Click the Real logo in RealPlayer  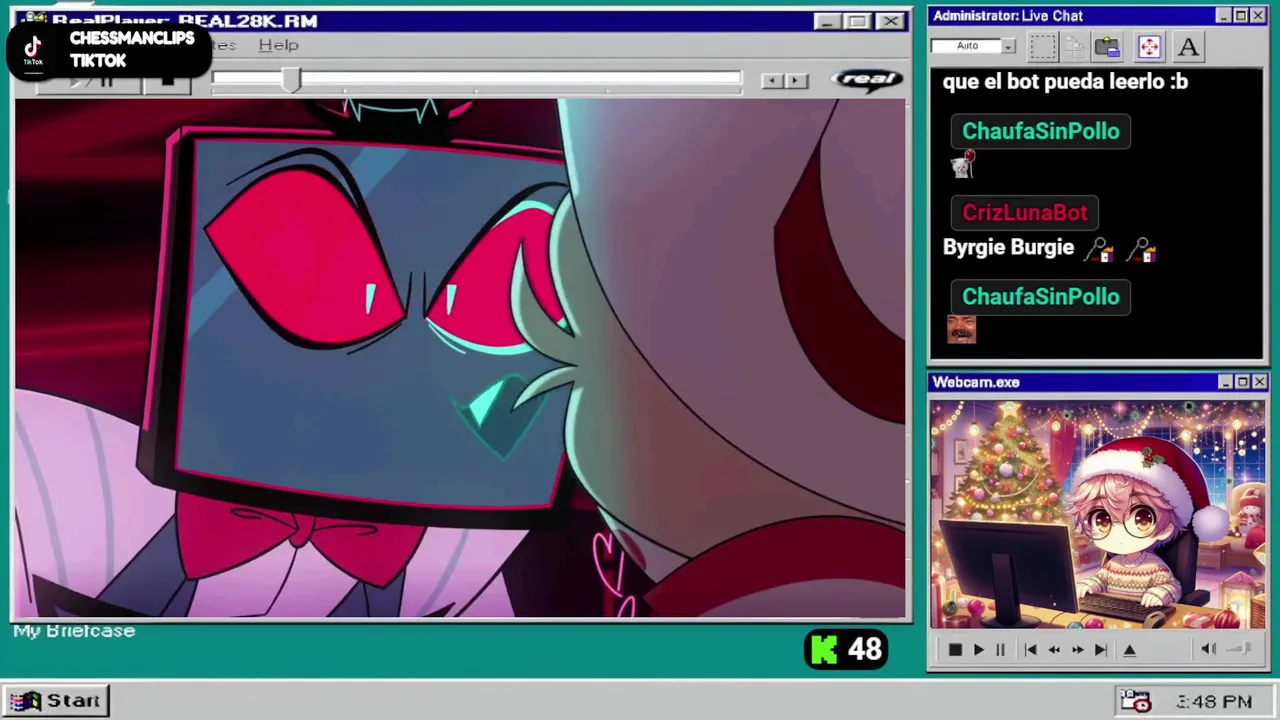(868, 80)
